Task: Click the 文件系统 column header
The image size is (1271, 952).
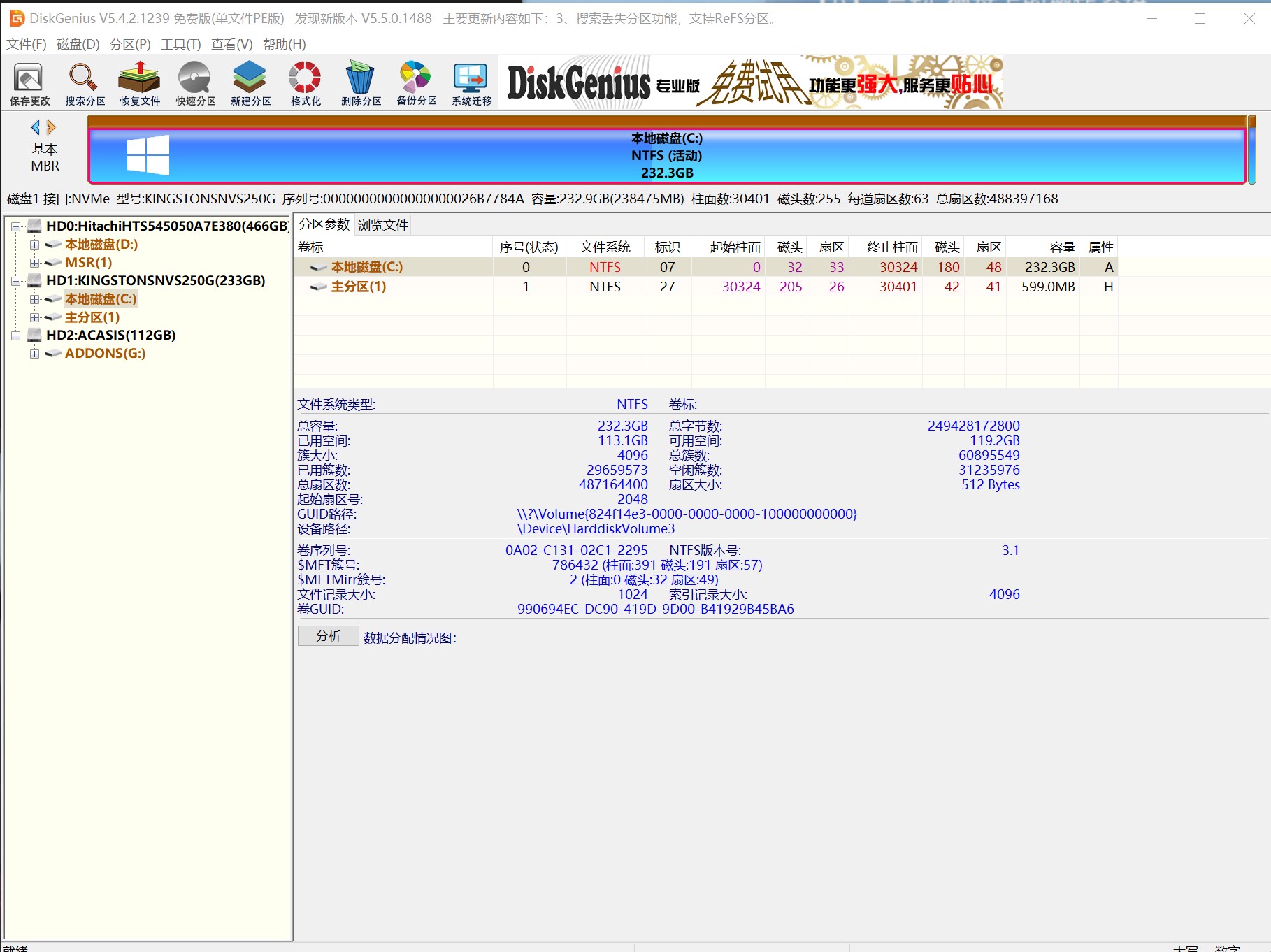Action: click(x=605, y=247)
